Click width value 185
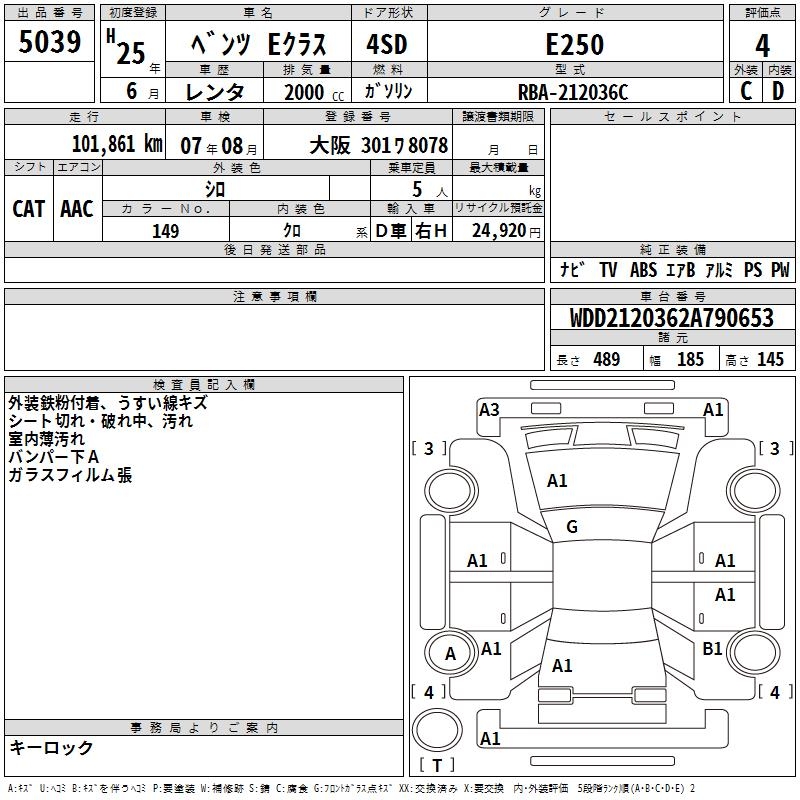The image size is (800, 800). (x=690, y=359)
